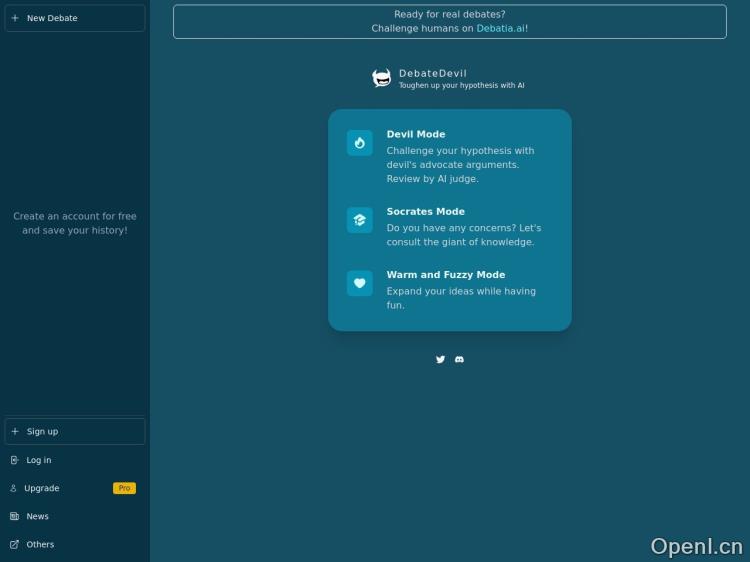Click the Log in door icon

tap(15, 460)
